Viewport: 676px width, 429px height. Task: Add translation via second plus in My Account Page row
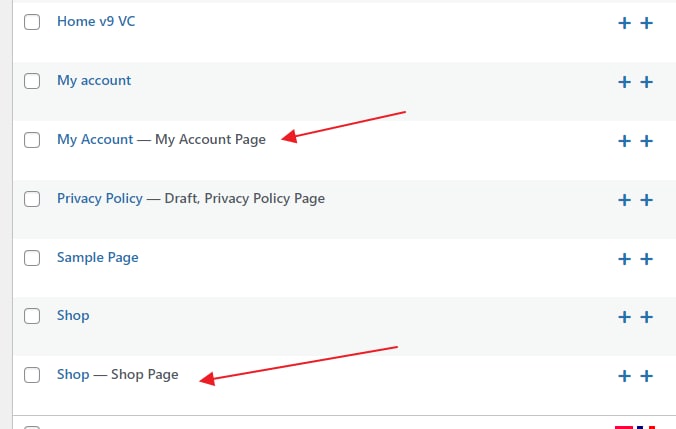tap(646, 141)
